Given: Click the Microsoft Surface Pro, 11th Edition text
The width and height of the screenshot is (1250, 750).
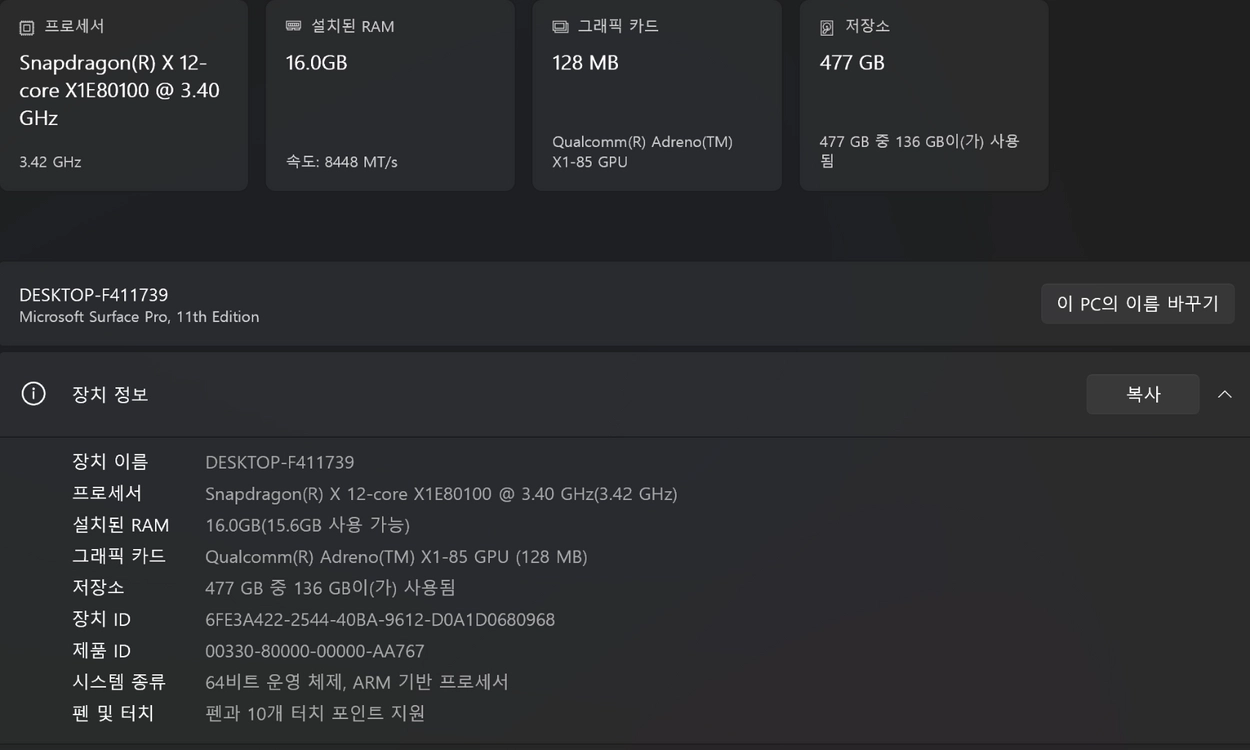Looking at the screenshot, I should tap(139, 317).
